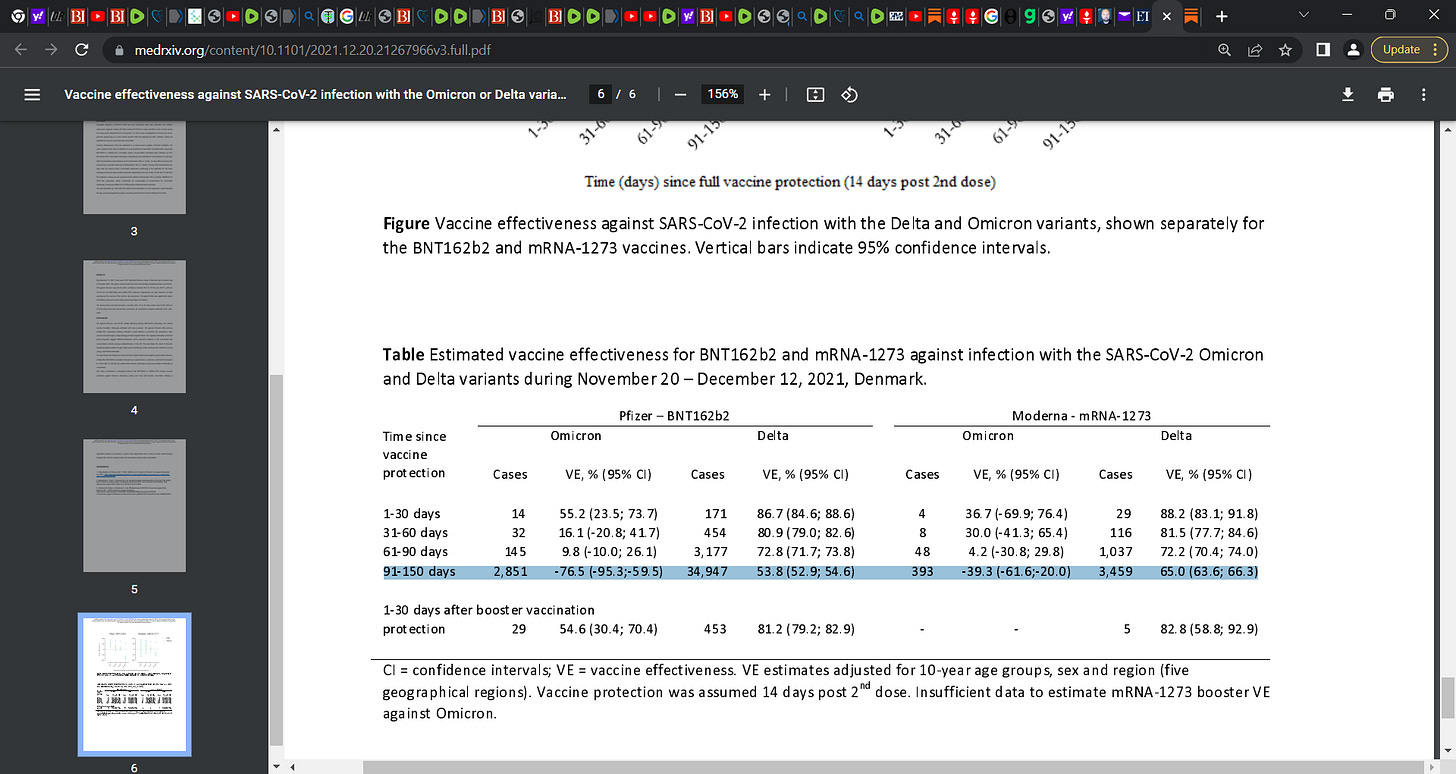Reload the medrxiv page
This screenshot has width=1456, height=774.
click(x=82, y=49)
